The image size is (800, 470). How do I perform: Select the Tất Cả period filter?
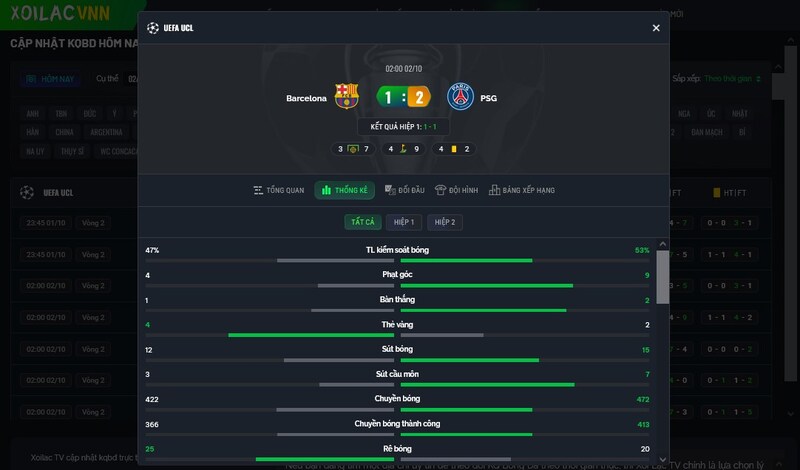pyautogui.click(x=361, y=222)
